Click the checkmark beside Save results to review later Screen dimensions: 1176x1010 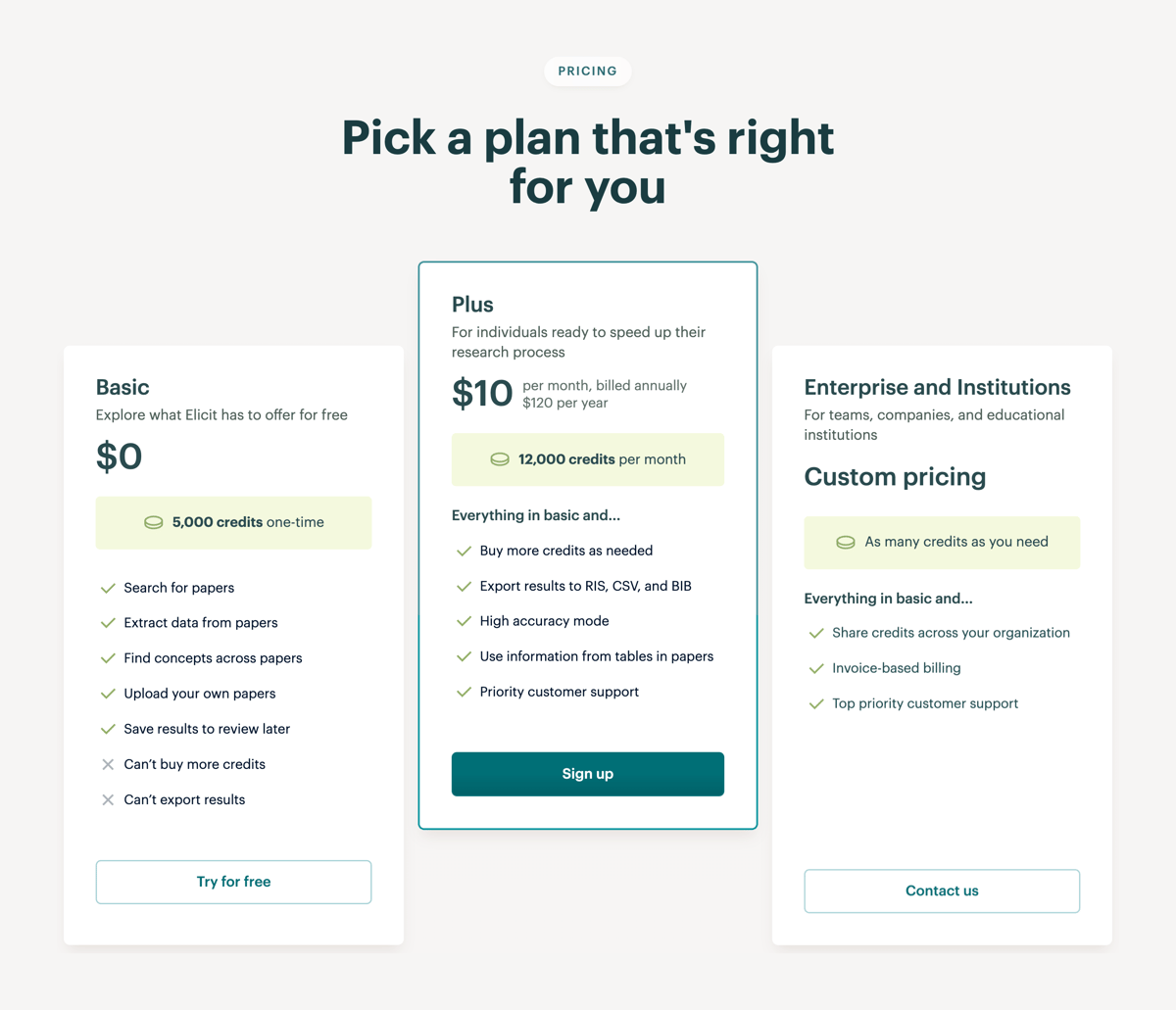click(107, 729)
